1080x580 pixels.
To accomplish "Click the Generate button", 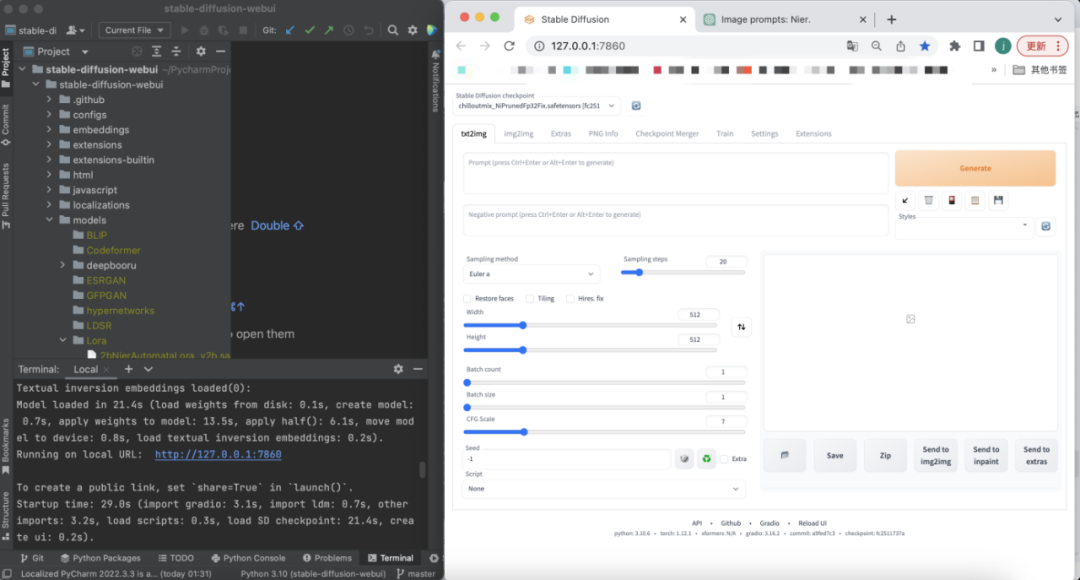I will 975,168.
